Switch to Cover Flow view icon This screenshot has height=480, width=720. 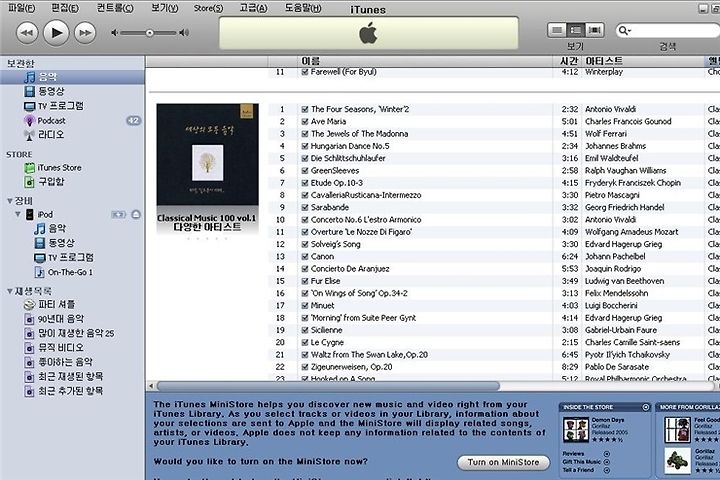point(594,30)
